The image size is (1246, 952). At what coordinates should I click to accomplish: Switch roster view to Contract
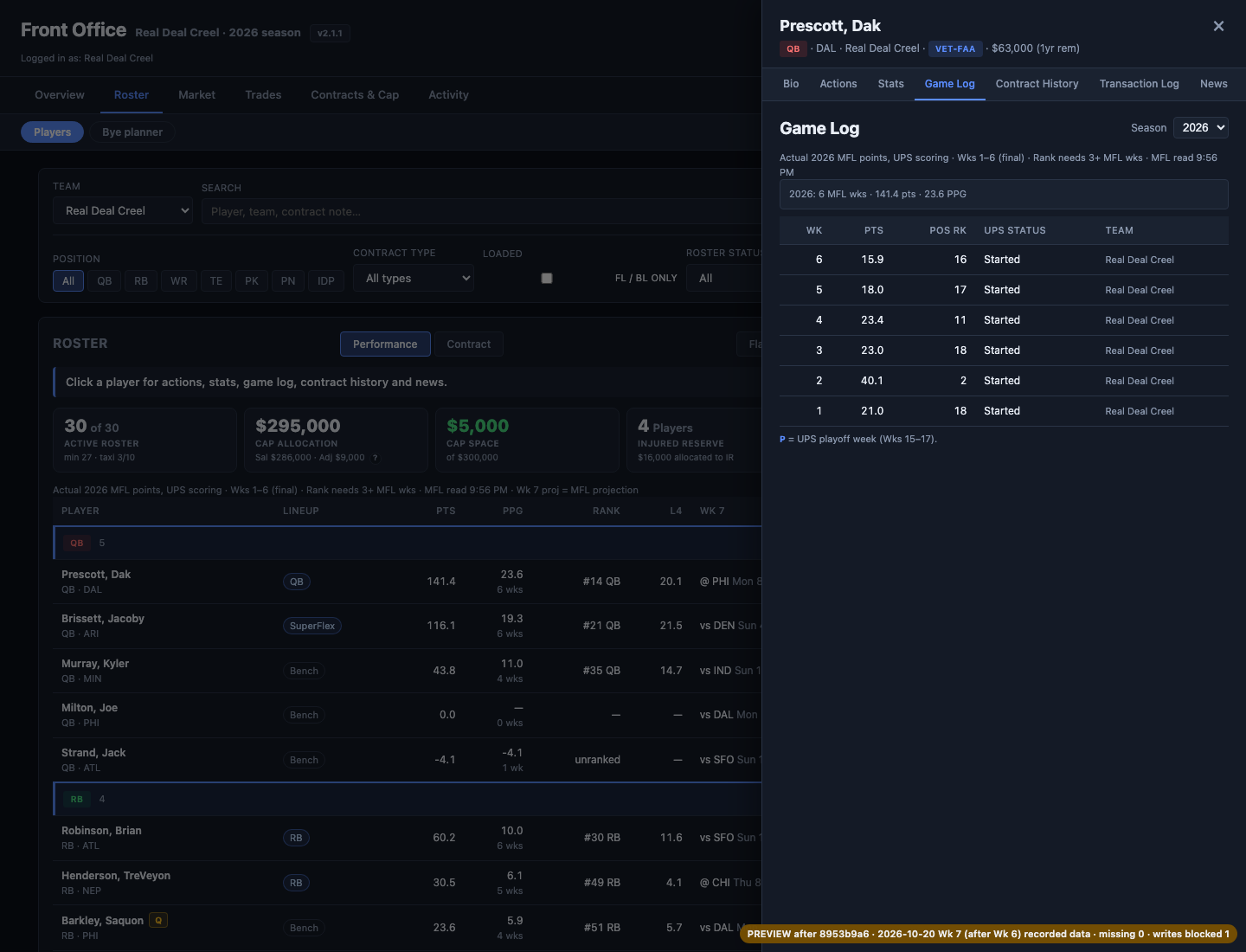(x=468, y=344)
